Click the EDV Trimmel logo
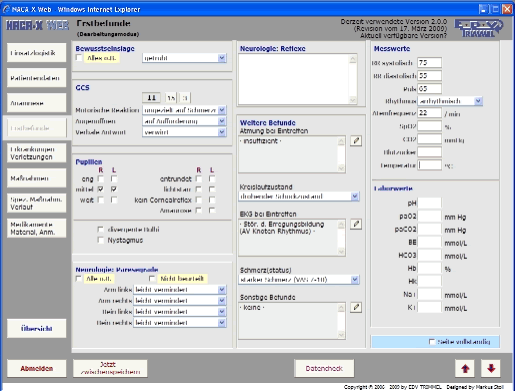This screenshot has height=391, width=515. point(479,28)
